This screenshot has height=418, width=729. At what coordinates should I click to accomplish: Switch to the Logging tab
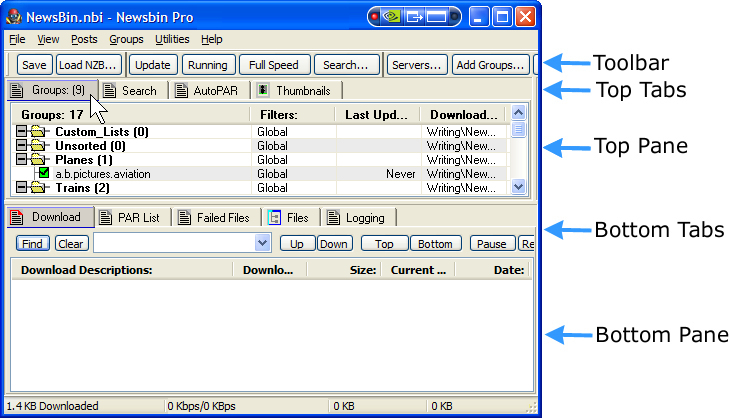tap(359, 218)
